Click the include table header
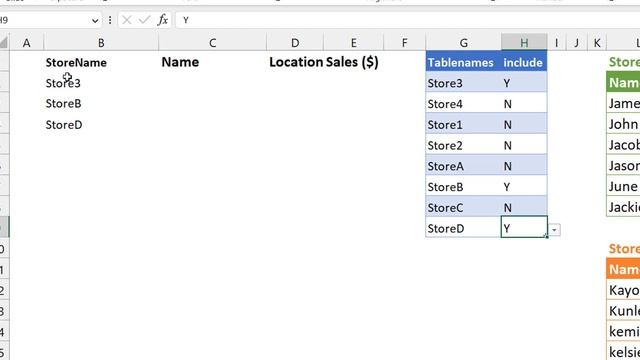Screen dimensions: 640x360 pos(524,62)
